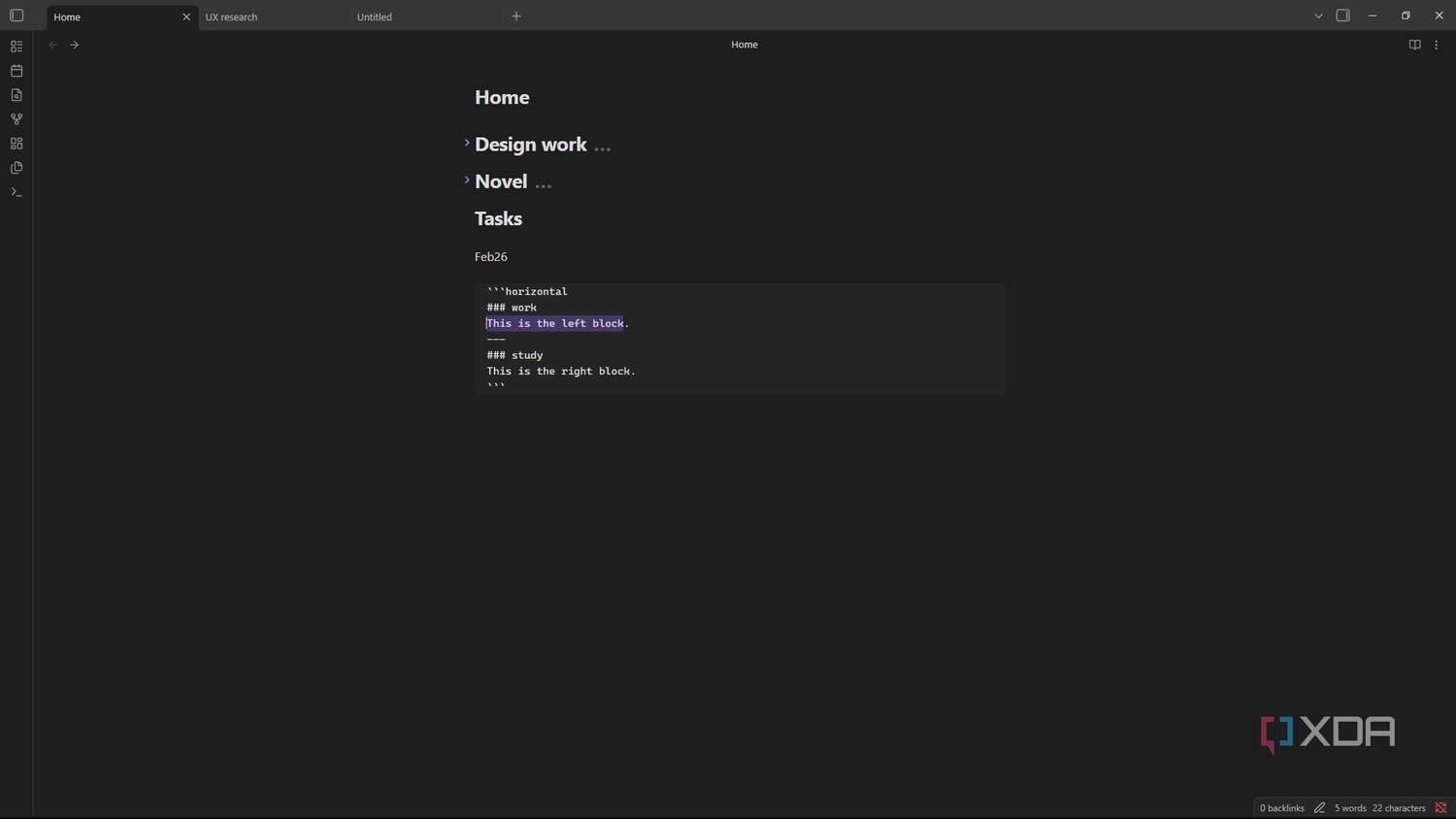
Task: Click 'This is the right block.' line
Action: 561,371
